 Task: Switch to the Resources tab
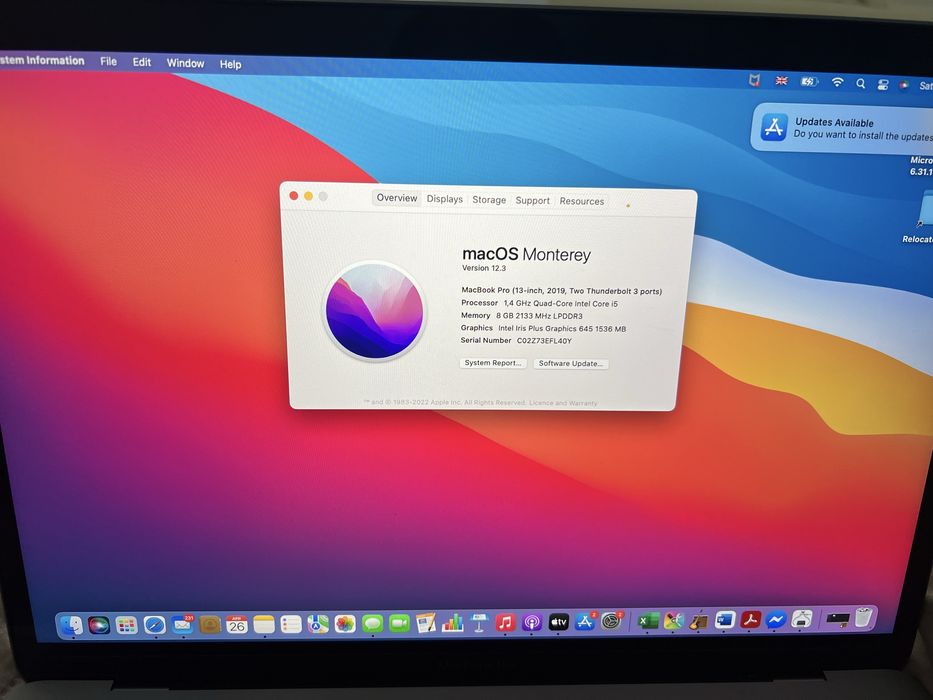coord(581,201)
